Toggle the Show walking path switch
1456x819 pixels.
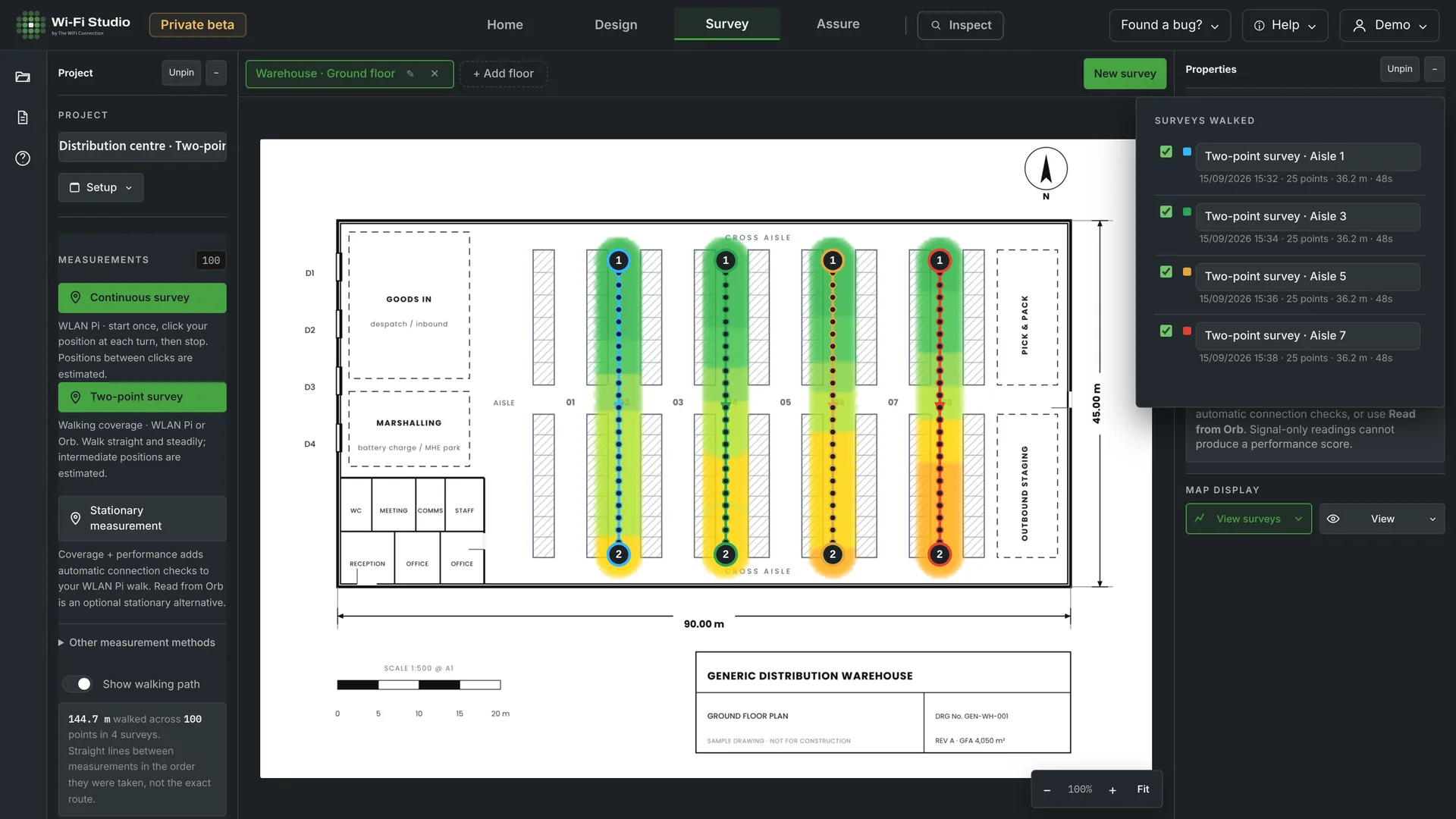77,684
